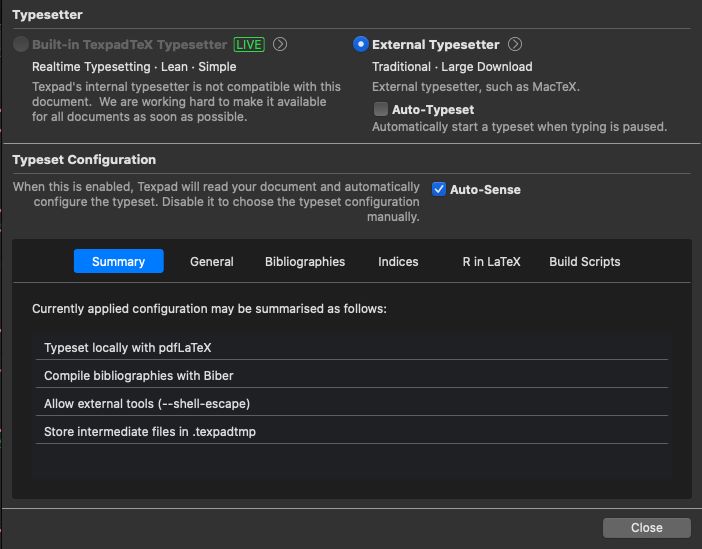Click the Typesetter section heading
The height and width of the screenshot is (549, 702).
(x=47, y=15)
